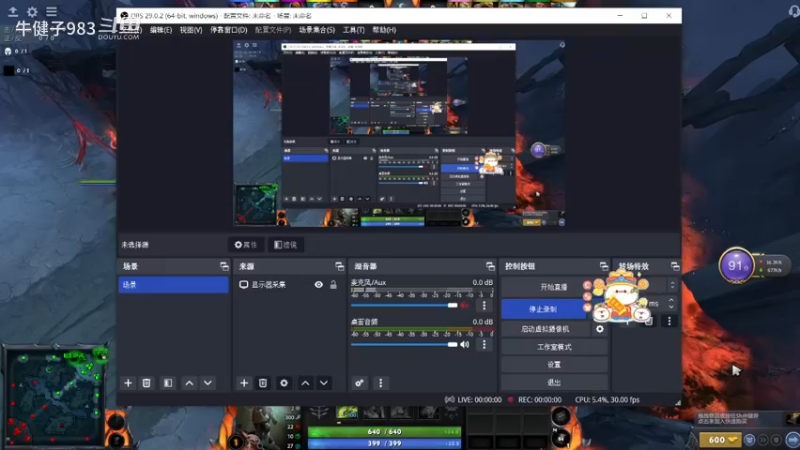Open scene filters icon in Scenes toolbar
The height and width of the screenshot is (450, 800).
[168, 383]
